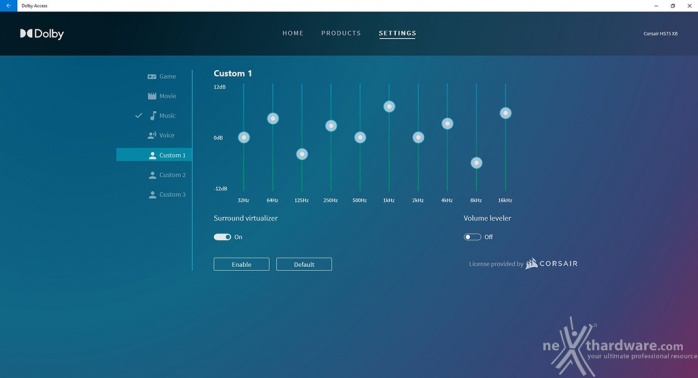The width and height of the screenshot is (698, 378).
Task: Click the Corsair sails logo
Action: point(531,264)
